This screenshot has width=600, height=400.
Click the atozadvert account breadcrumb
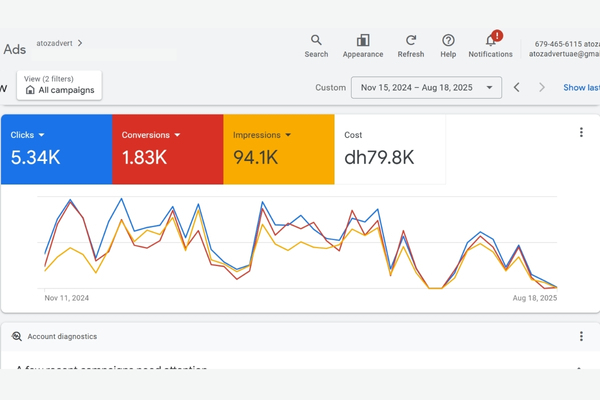click(x=58, y=43)
